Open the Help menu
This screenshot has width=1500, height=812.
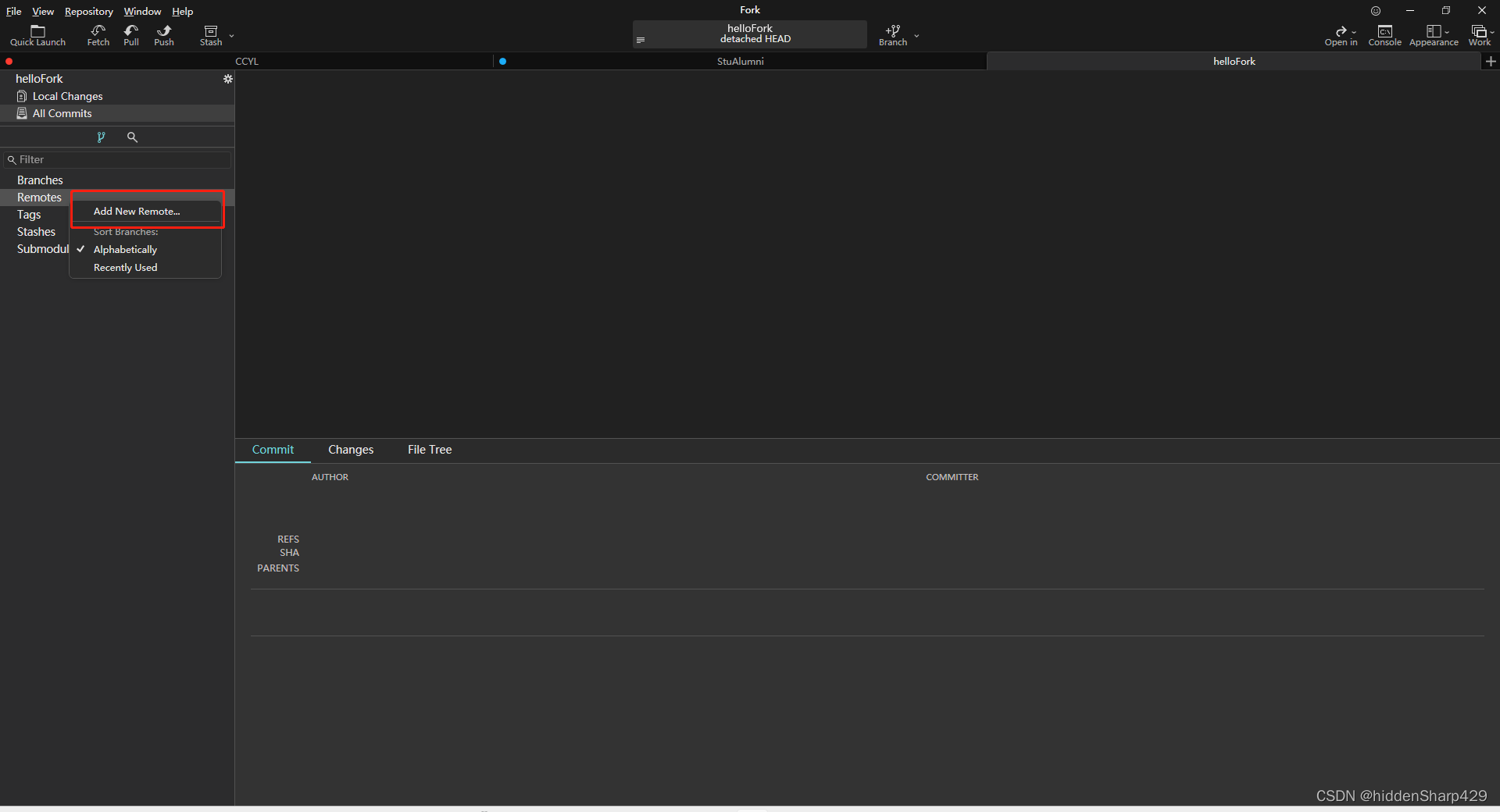pos(183,12)
